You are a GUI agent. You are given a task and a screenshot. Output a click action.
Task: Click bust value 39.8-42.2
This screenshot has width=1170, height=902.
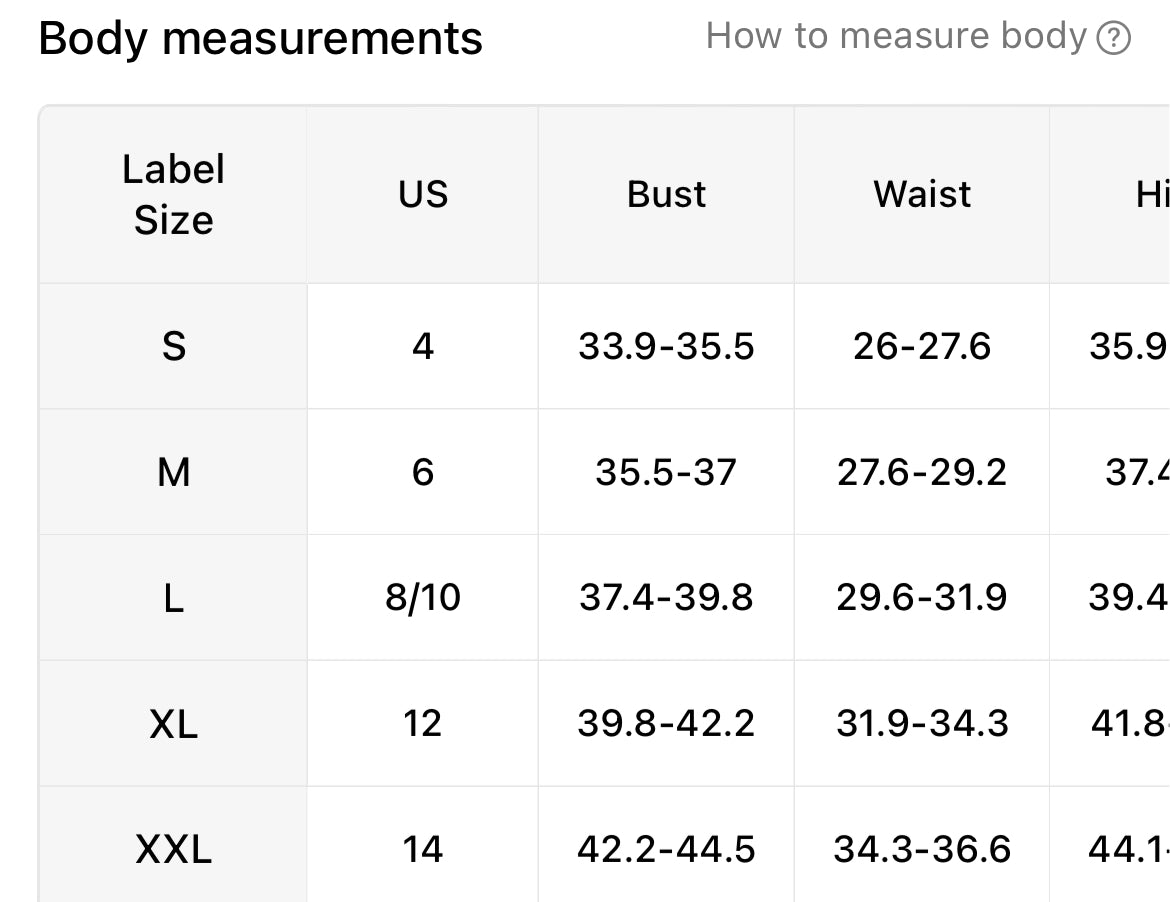click(x=666, y=724)
